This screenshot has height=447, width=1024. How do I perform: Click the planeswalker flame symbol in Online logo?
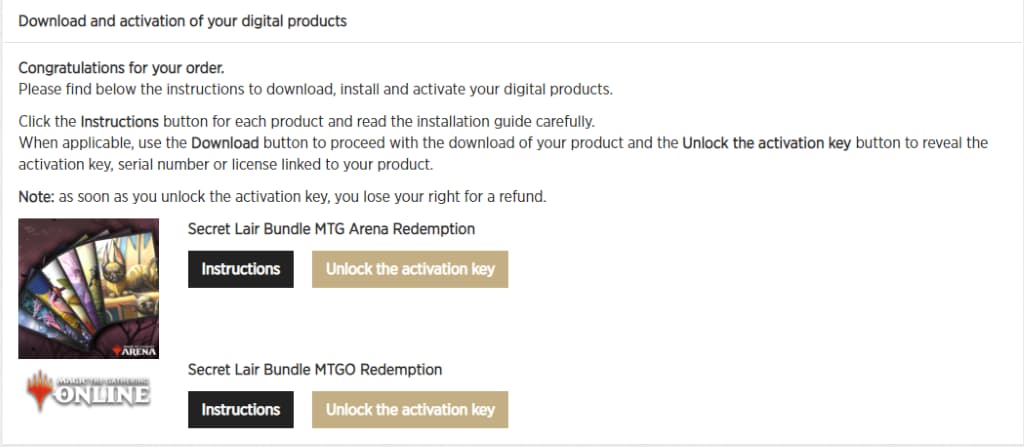pyautogui.click(x=40, y=391)
